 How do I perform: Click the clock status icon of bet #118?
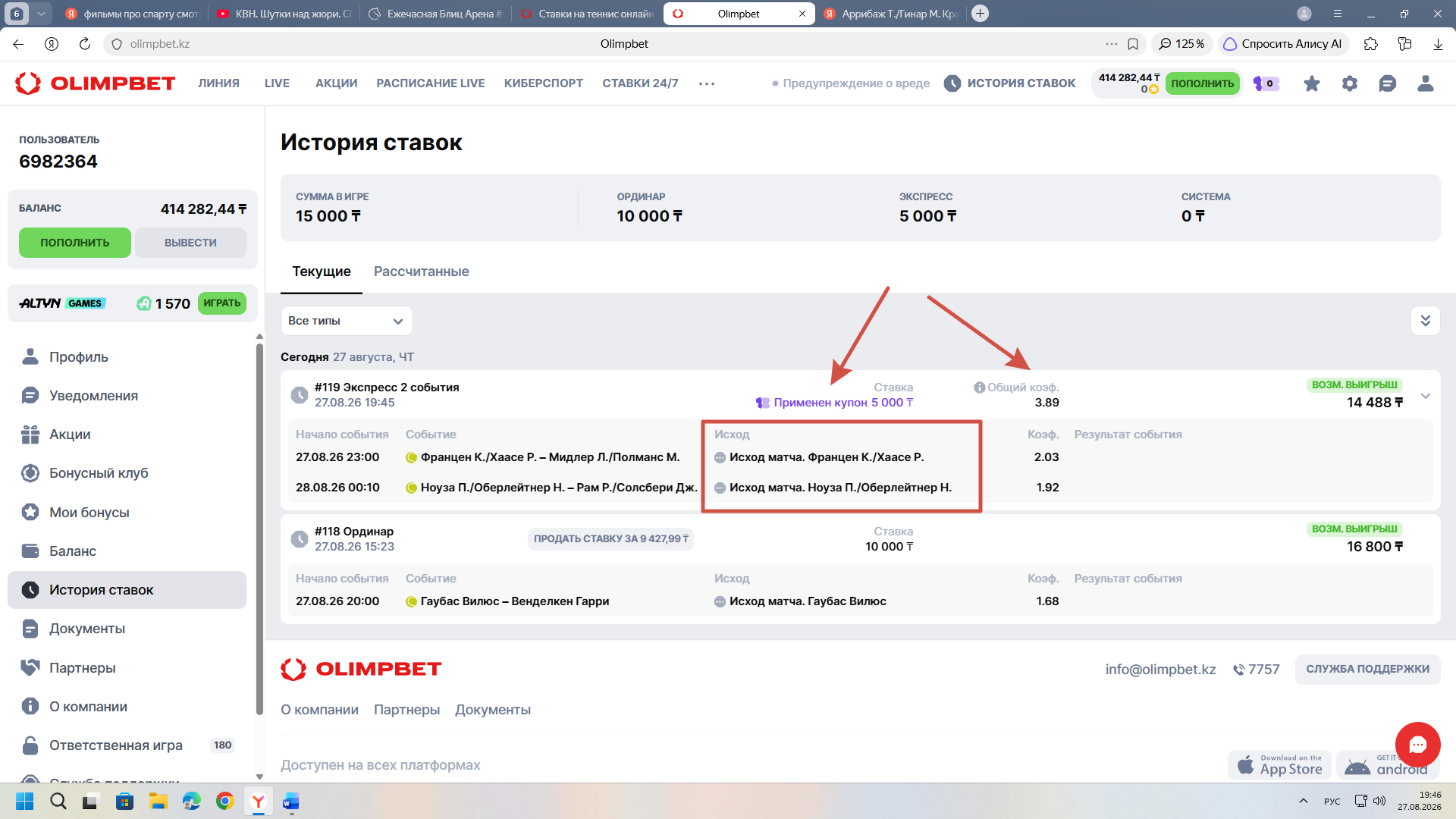(x=300, y=539)
